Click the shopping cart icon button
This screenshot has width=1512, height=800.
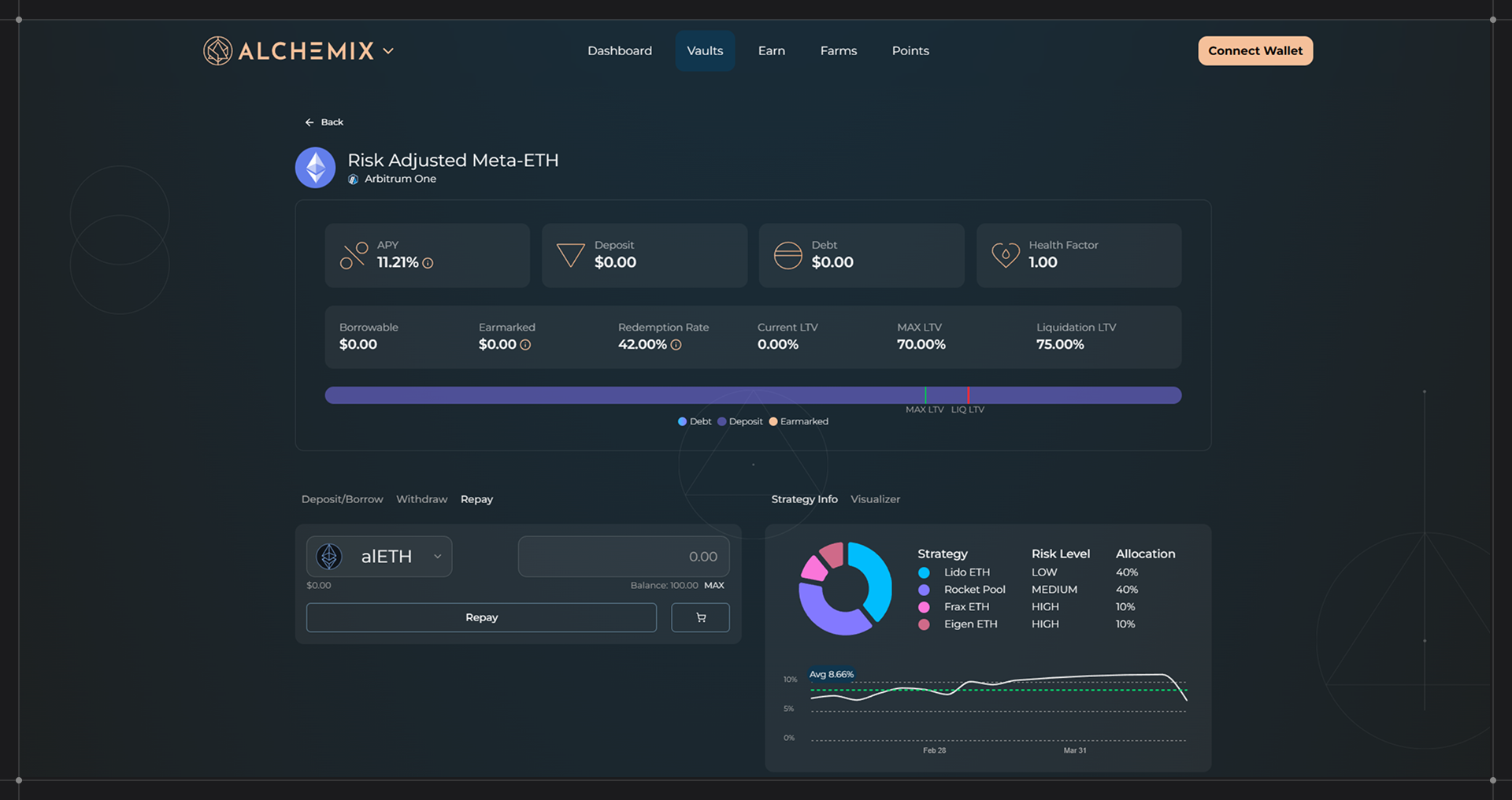(700, 617)
